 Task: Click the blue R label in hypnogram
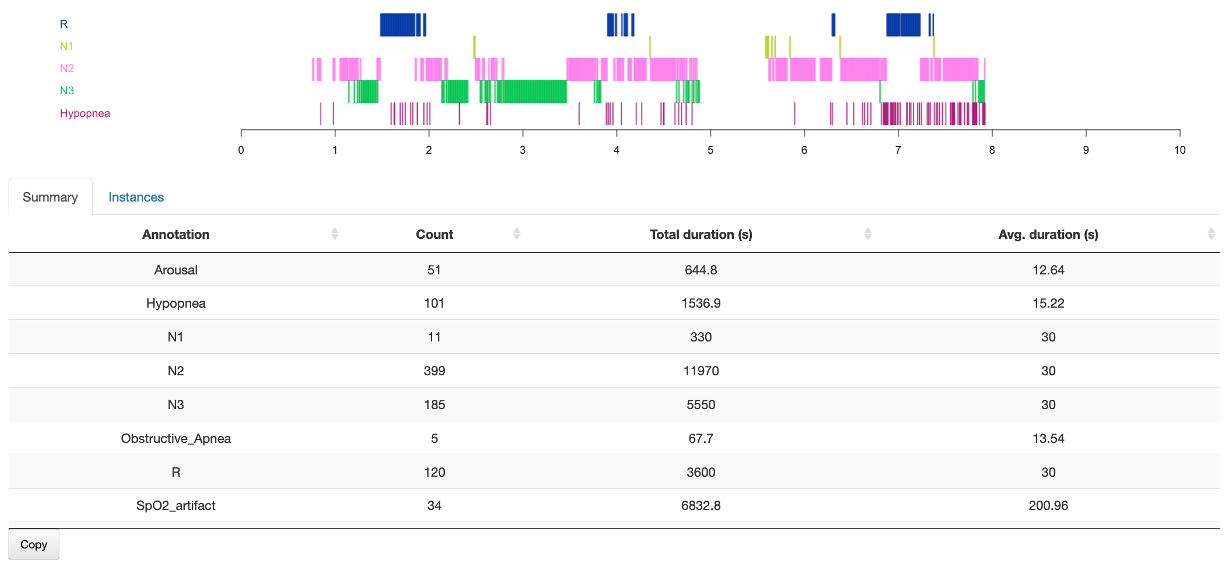64,24
